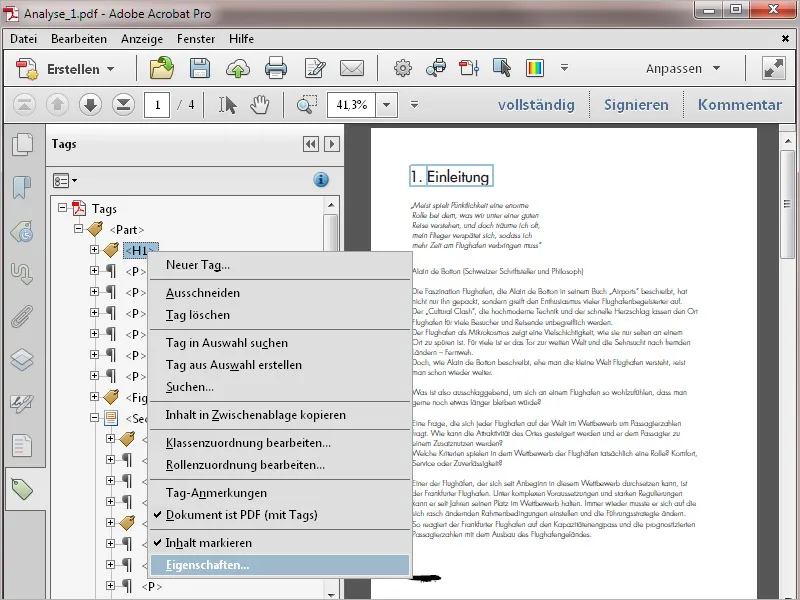Image resolution: width=800 pixels, height=600 pixels.
Task: Open the settings gear icon in toolbar
Action: tap(403, 68)
